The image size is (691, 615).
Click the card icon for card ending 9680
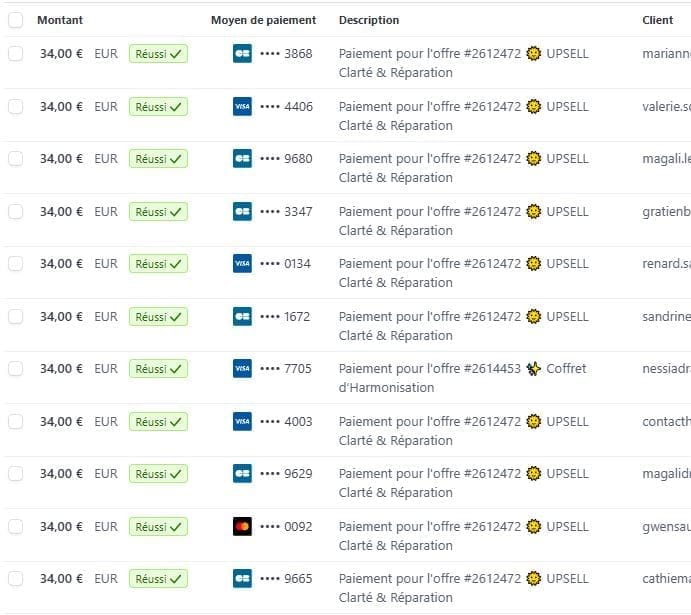click(x=241, y=159)
